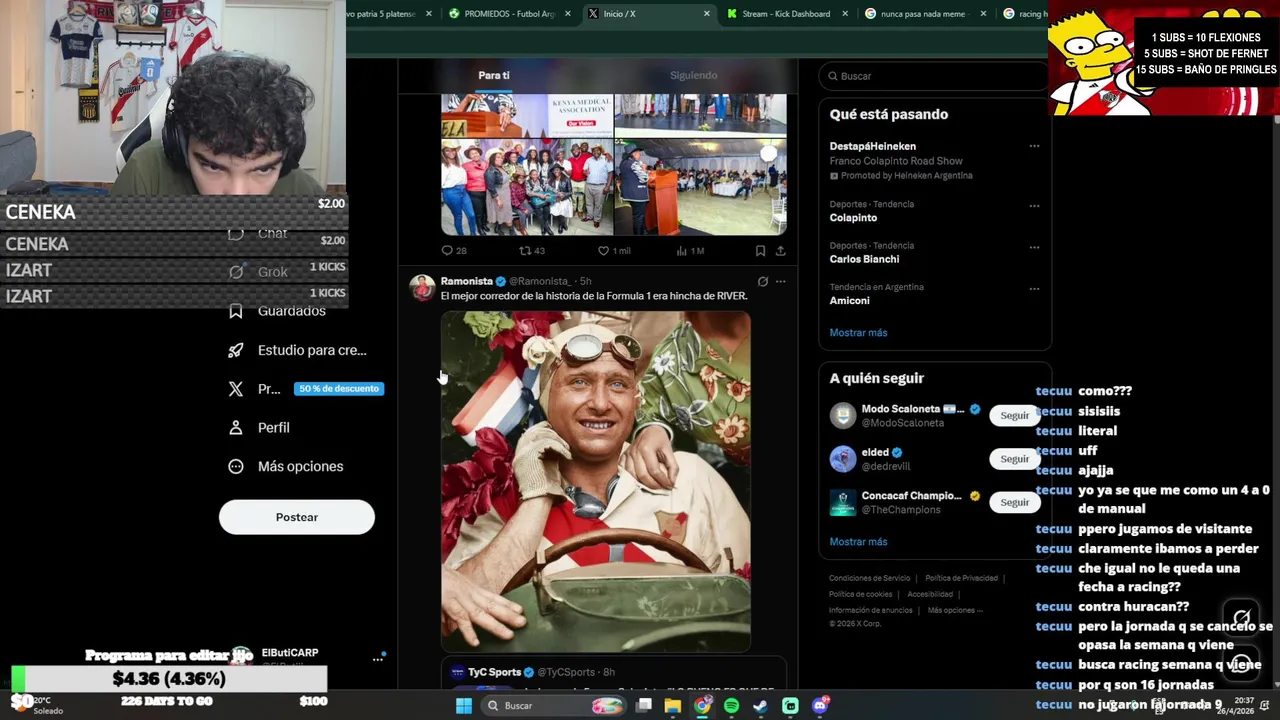Screen dimensions: 1280x720
Task: Click Windows taskbar search box
Action: [552, 705]
